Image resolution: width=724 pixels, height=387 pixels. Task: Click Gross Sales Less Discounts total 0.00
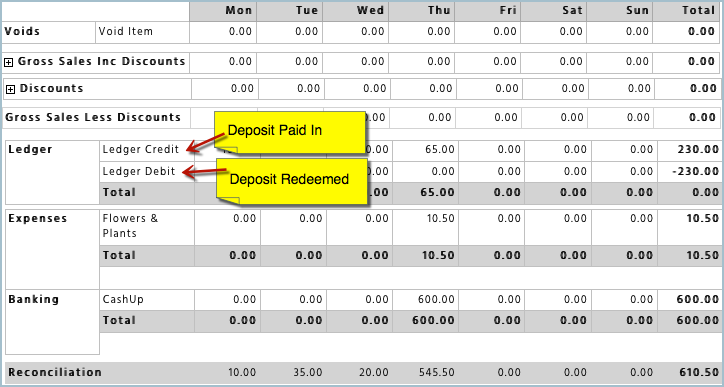click(x=702, y=117)
